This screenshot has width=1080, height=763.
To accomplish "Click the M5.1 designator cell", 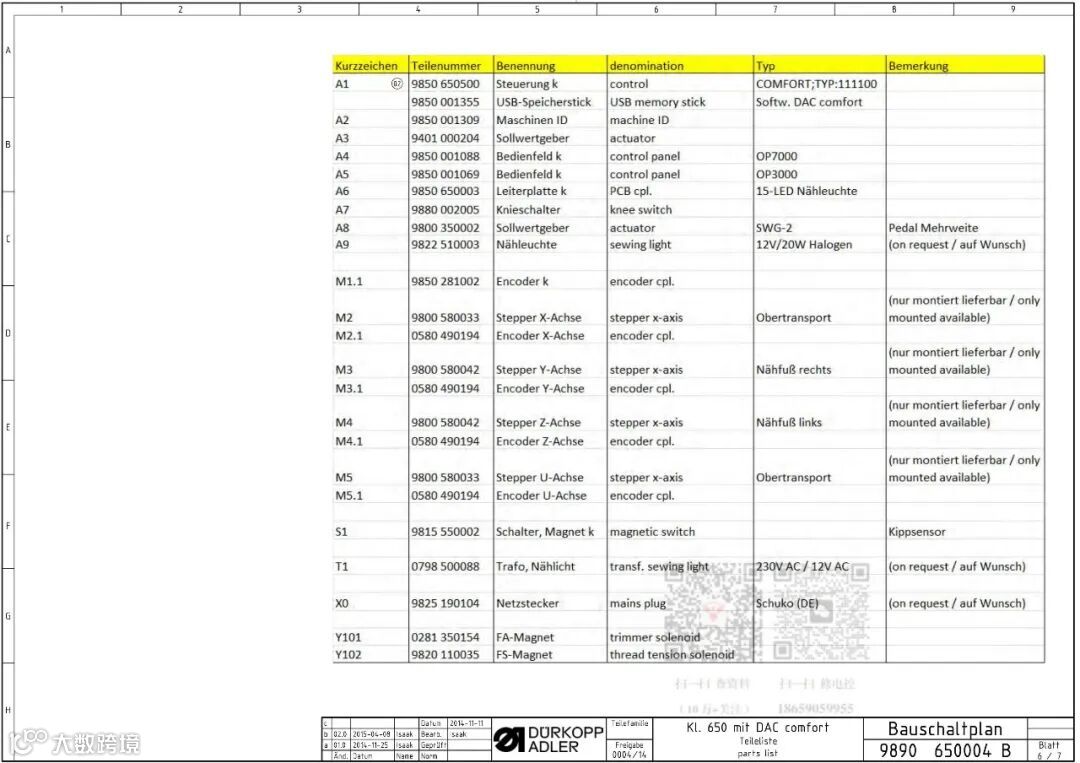I will pos(349,495).
